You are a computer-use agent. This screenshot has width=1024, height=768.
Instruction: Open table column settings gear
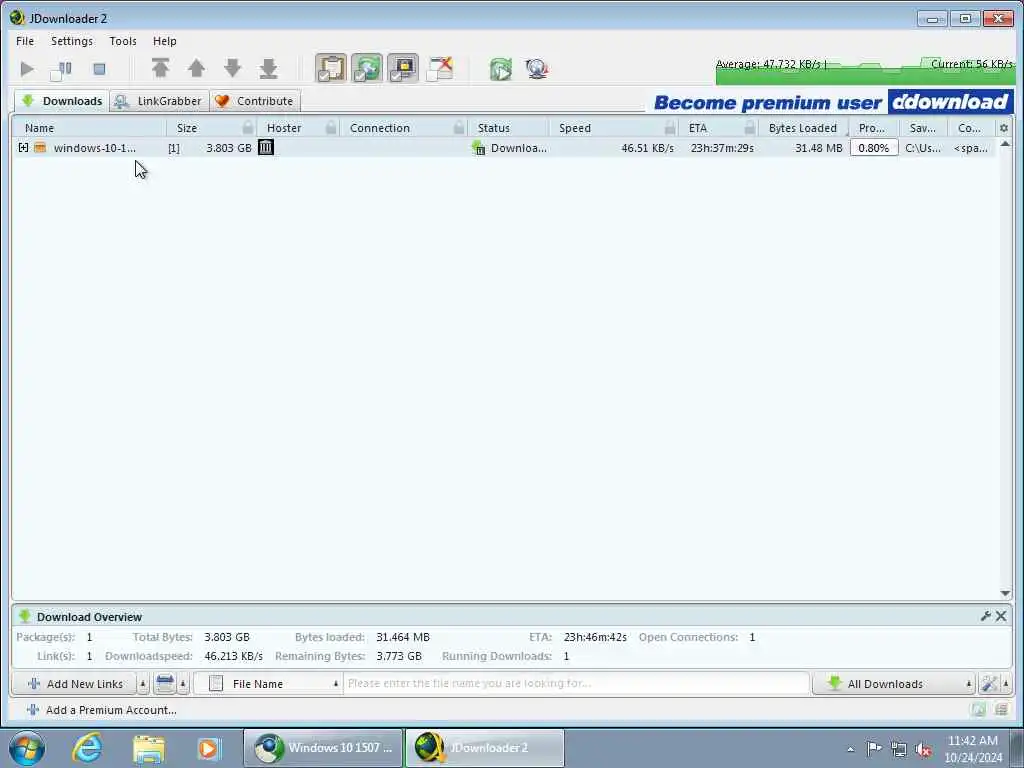click(x=1004, y=128)
